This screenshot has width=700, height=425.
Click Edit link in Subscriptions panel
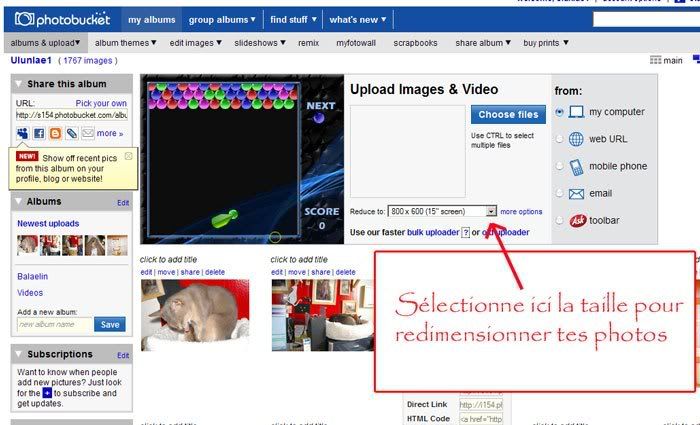[x=123, y=355]
